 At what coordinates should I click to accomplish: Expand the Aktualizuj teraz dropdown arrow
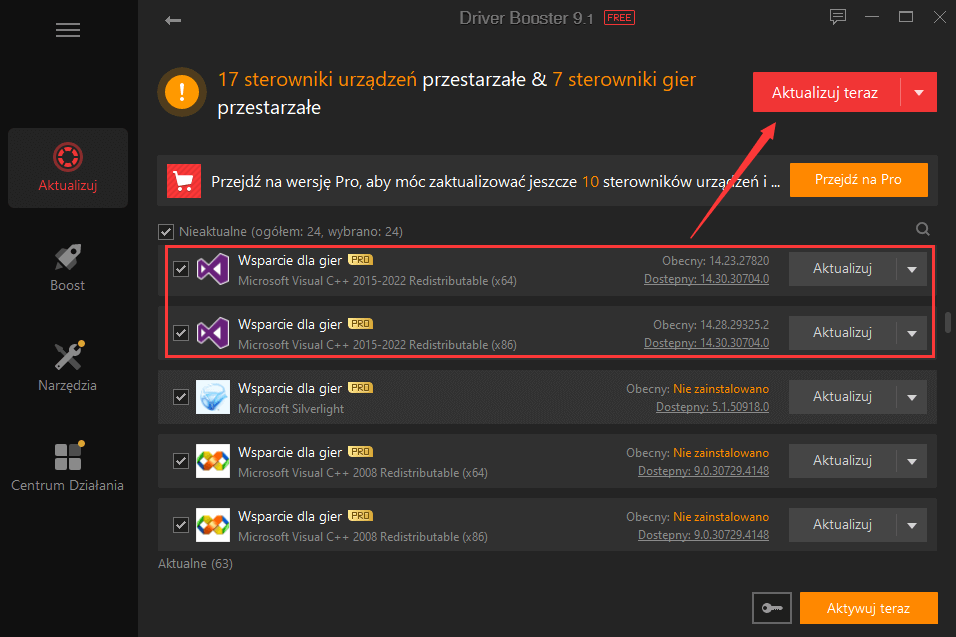[x=919, y=93]
